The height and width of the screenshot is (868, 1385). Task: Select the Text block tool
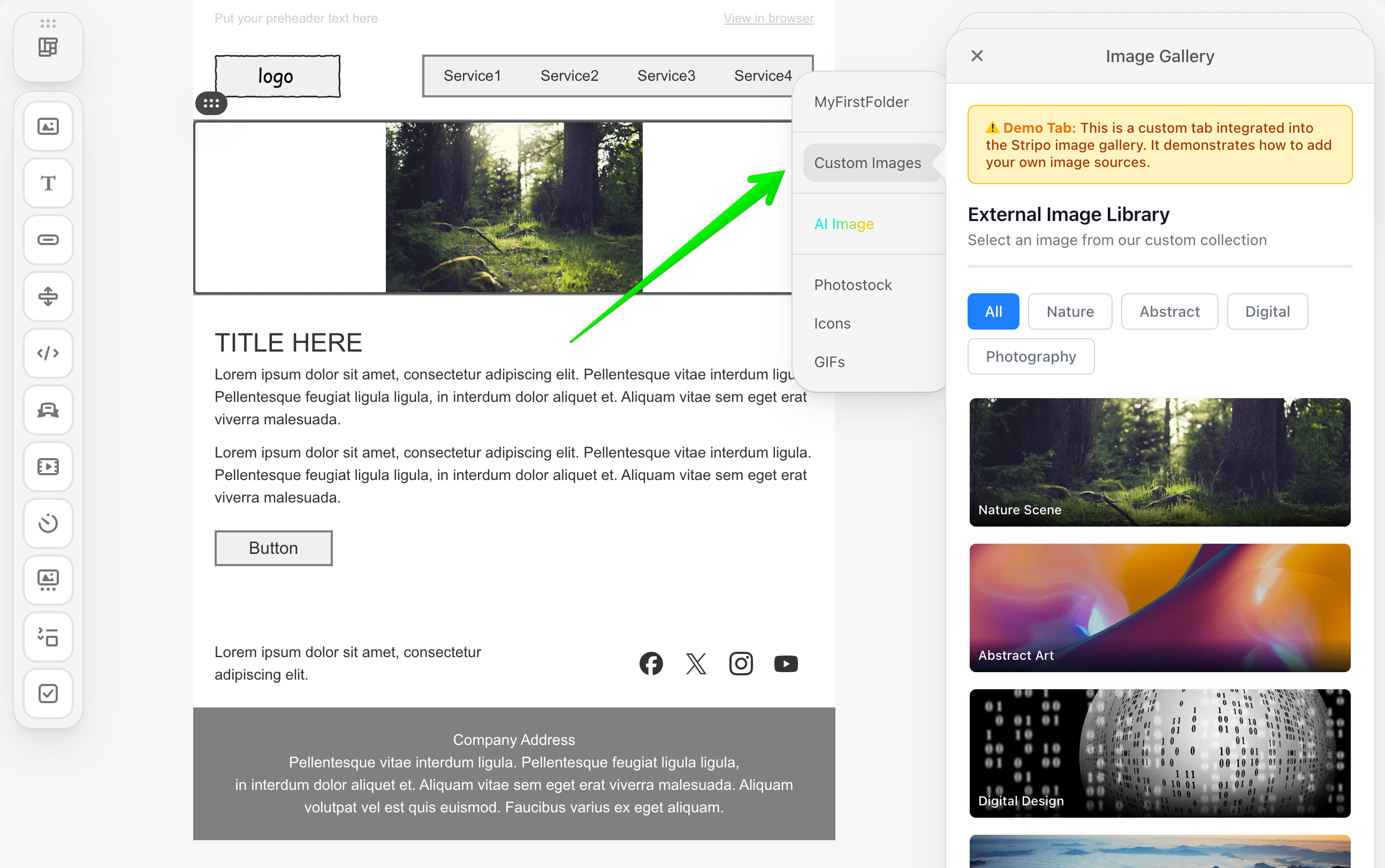click(48, 183)
